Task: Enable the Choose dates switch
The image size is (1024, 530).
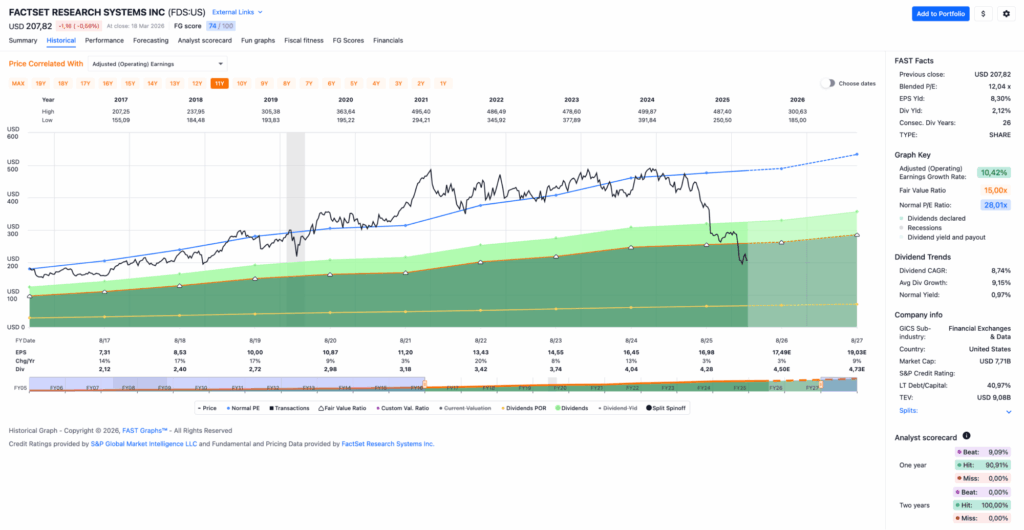Action: (x=828, y=83)
